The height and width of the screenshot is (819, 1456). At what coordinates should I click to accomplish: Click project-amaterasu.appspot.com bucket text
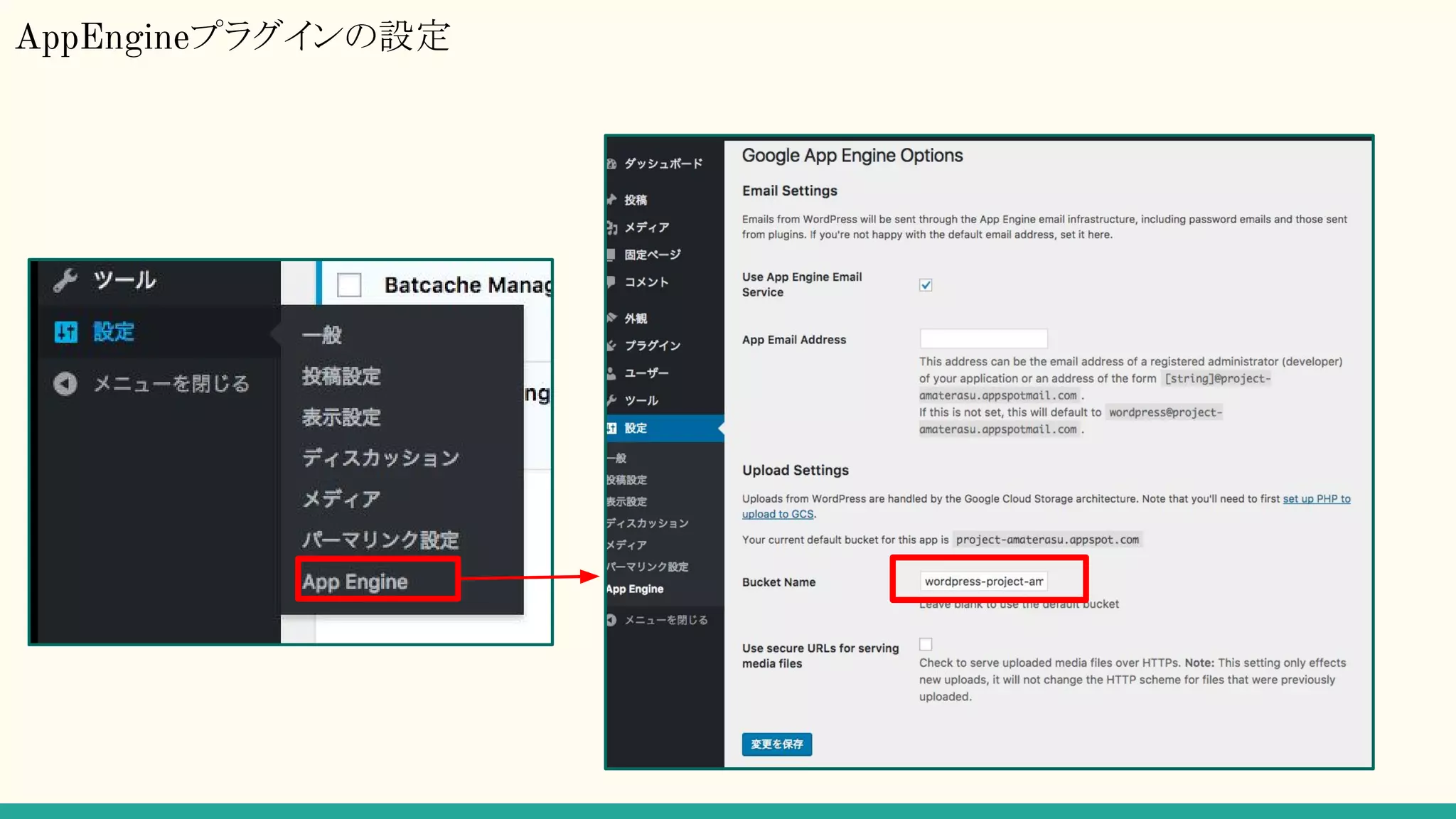pos(1047,540)
